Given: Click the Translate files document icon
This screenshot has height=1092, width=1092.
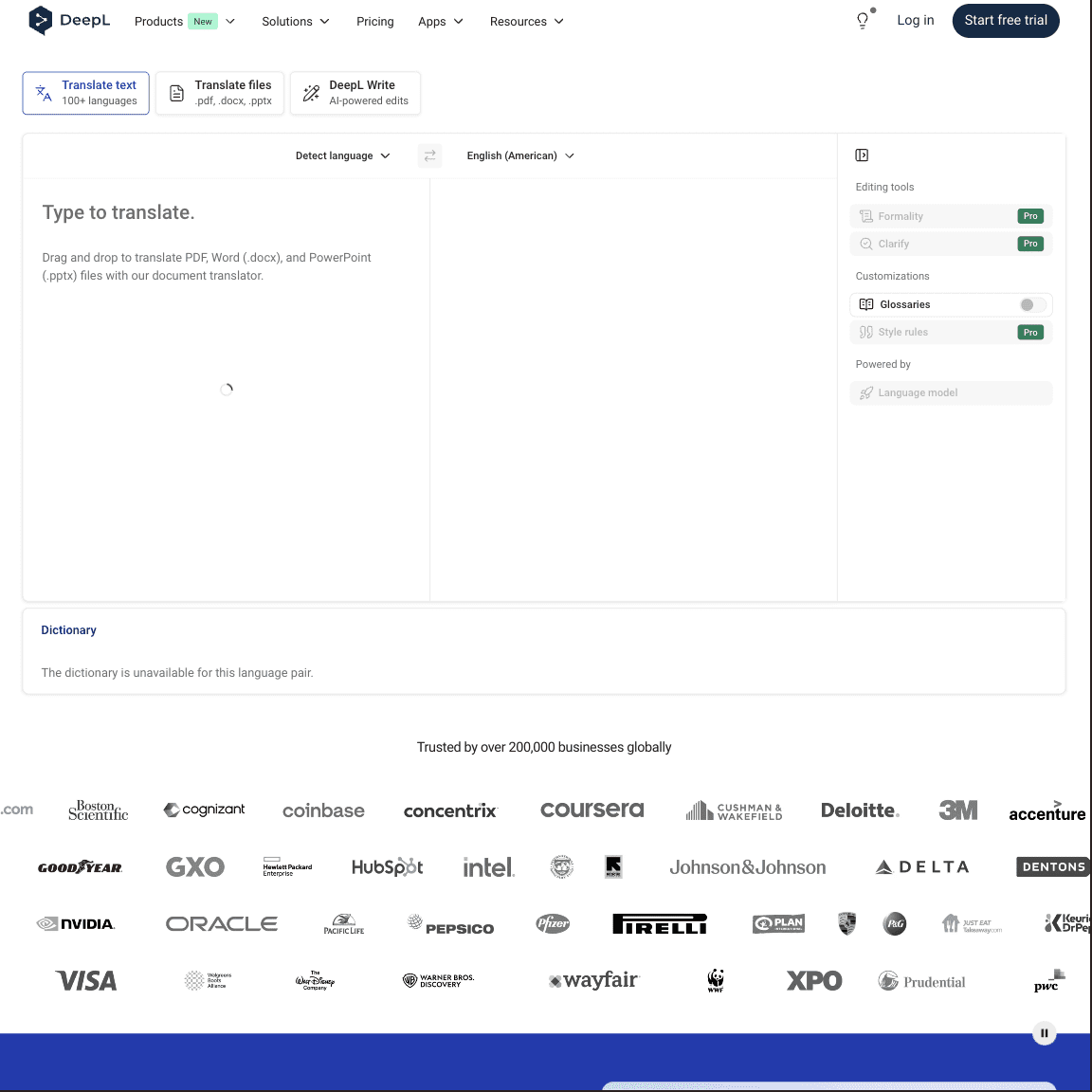Looking at the screenshot, I should click(177, 93).
